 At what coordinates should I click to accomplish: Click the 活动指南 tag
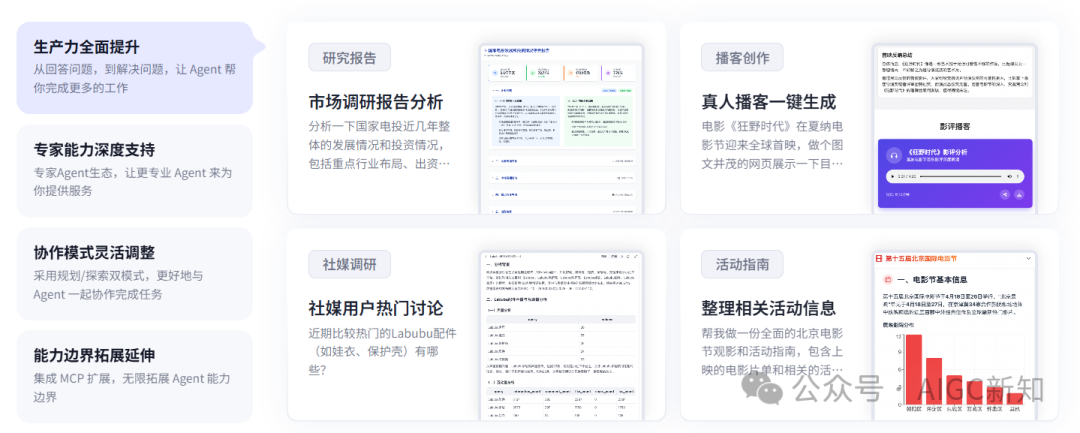(742, 264)
